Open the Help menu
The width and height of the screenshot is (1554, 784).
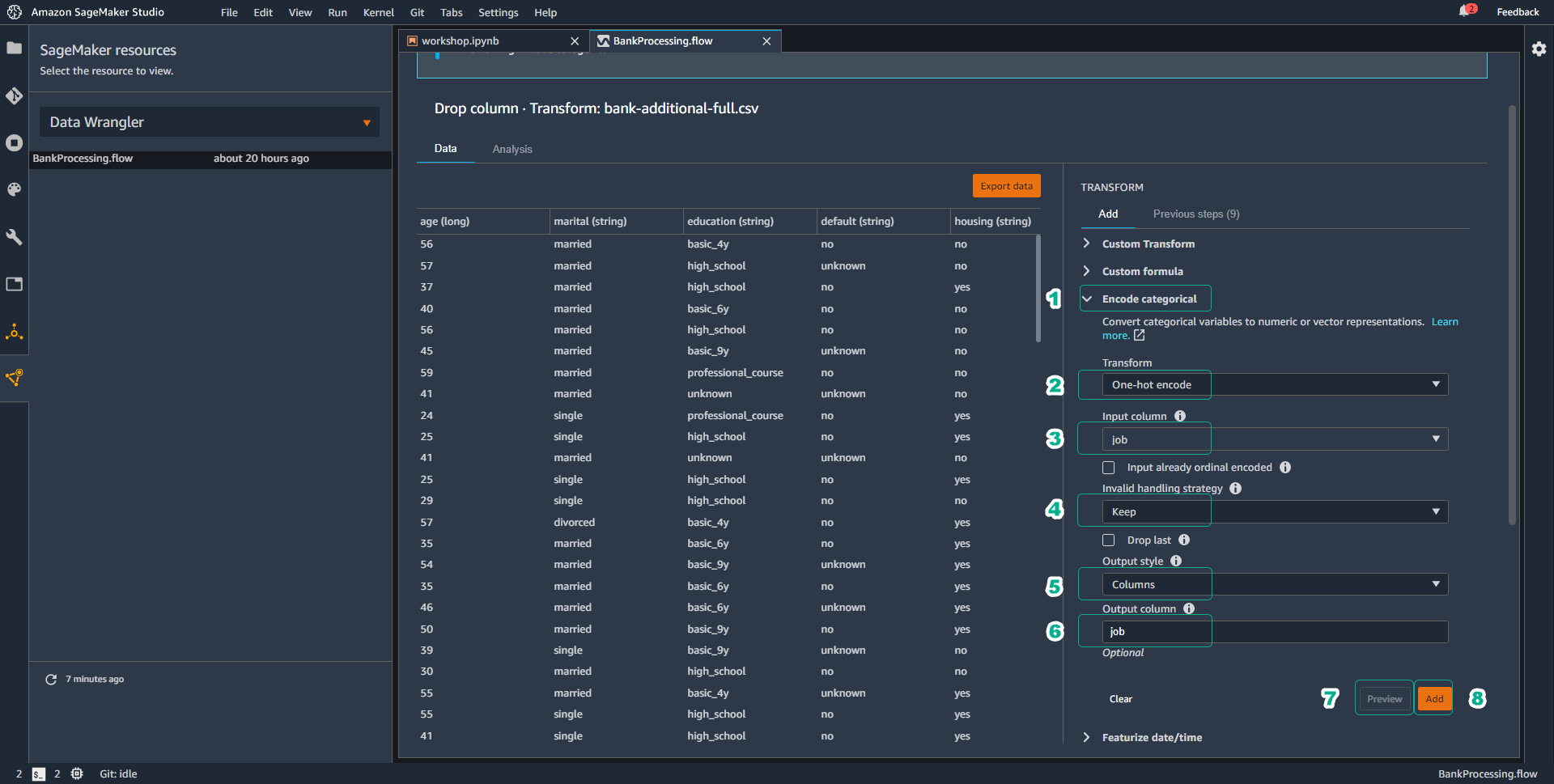click(x=546, y=12)
